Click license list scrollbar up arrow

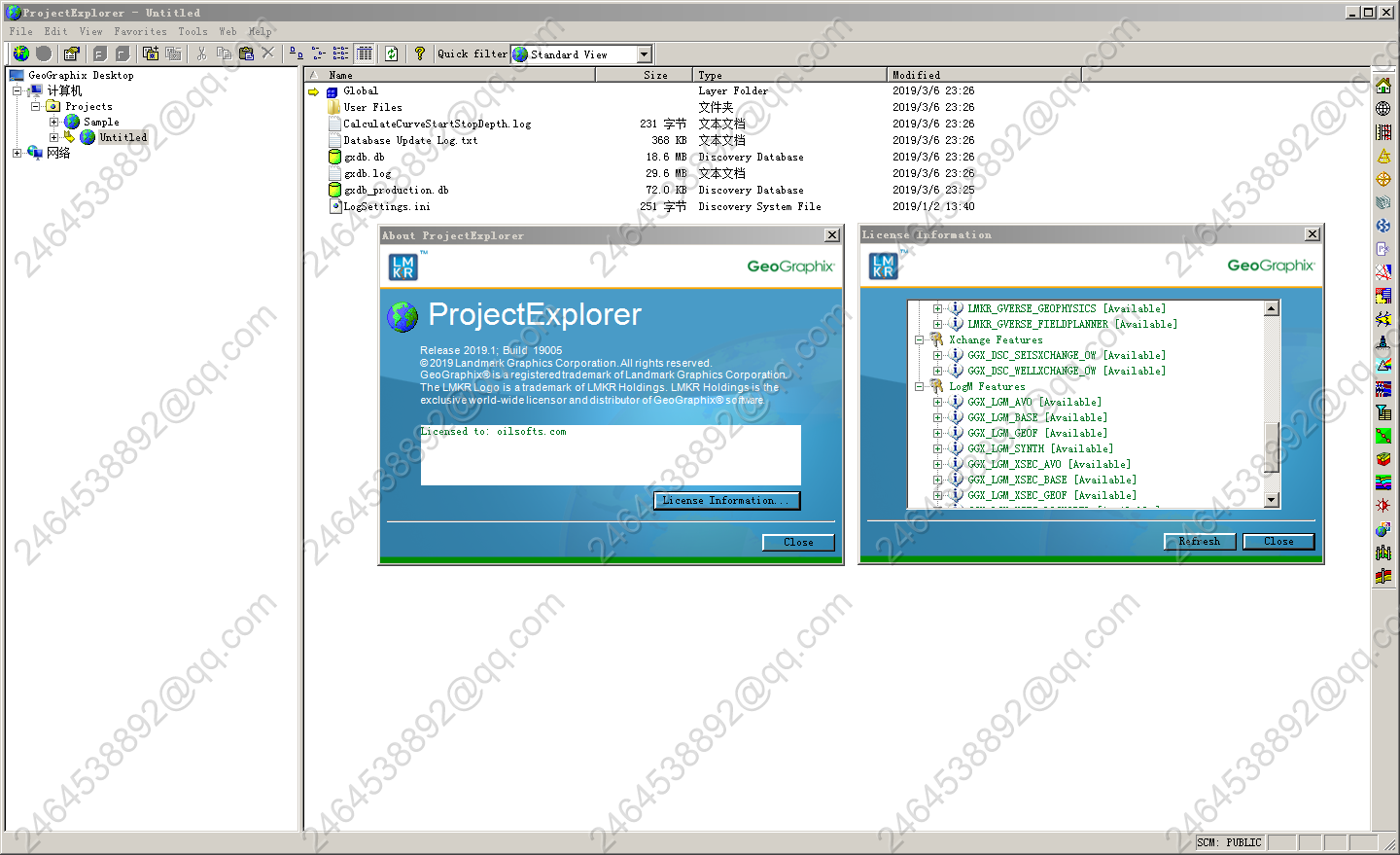[1271, 308]
